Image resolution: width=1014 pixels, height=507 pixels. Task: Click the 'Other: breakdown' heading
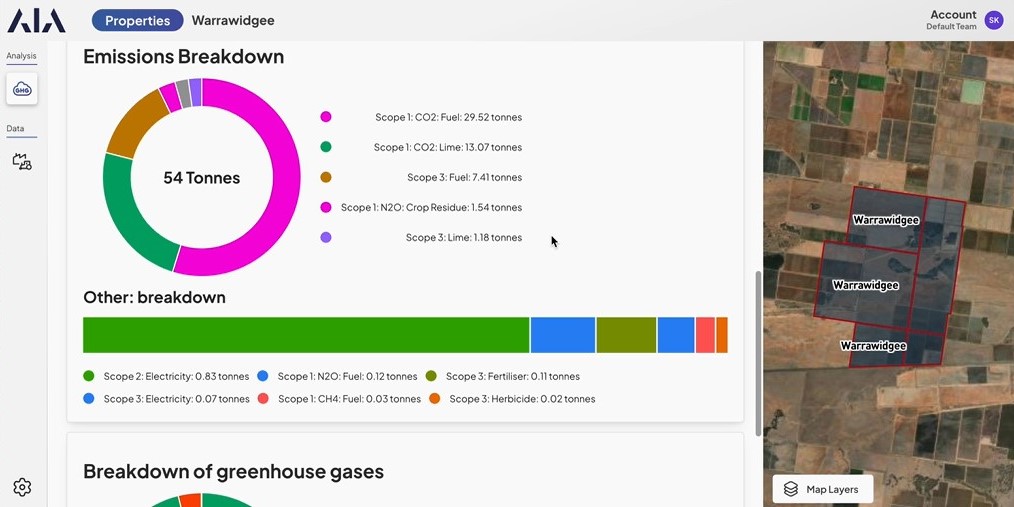point(155,297)
